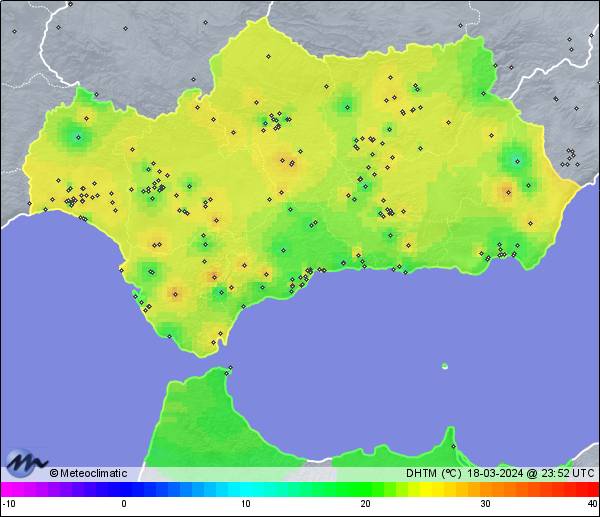Select the station inside the cyan cold spot in the west
600x517 pixels.
click(78, 137)
